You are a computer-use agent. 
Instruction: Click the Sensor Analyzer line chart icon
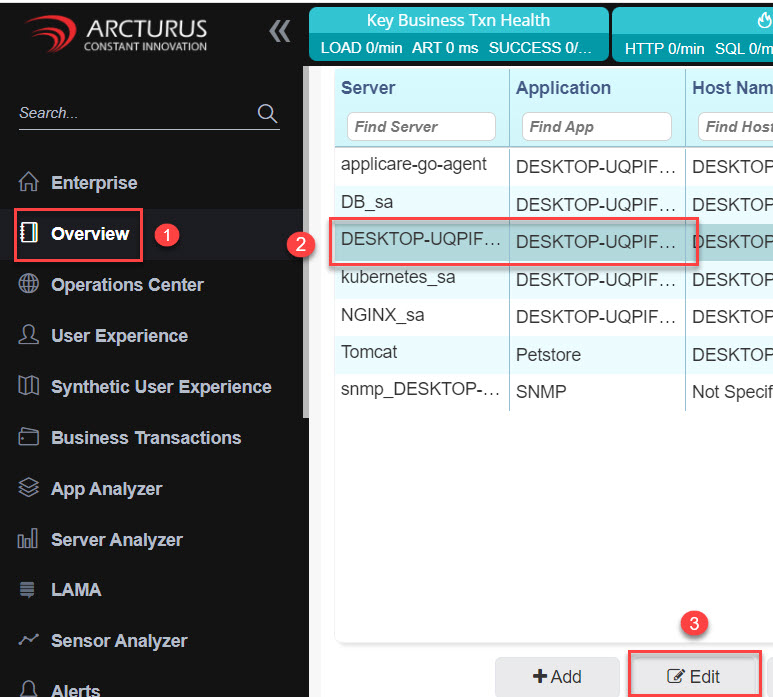[x=29, y=640]
